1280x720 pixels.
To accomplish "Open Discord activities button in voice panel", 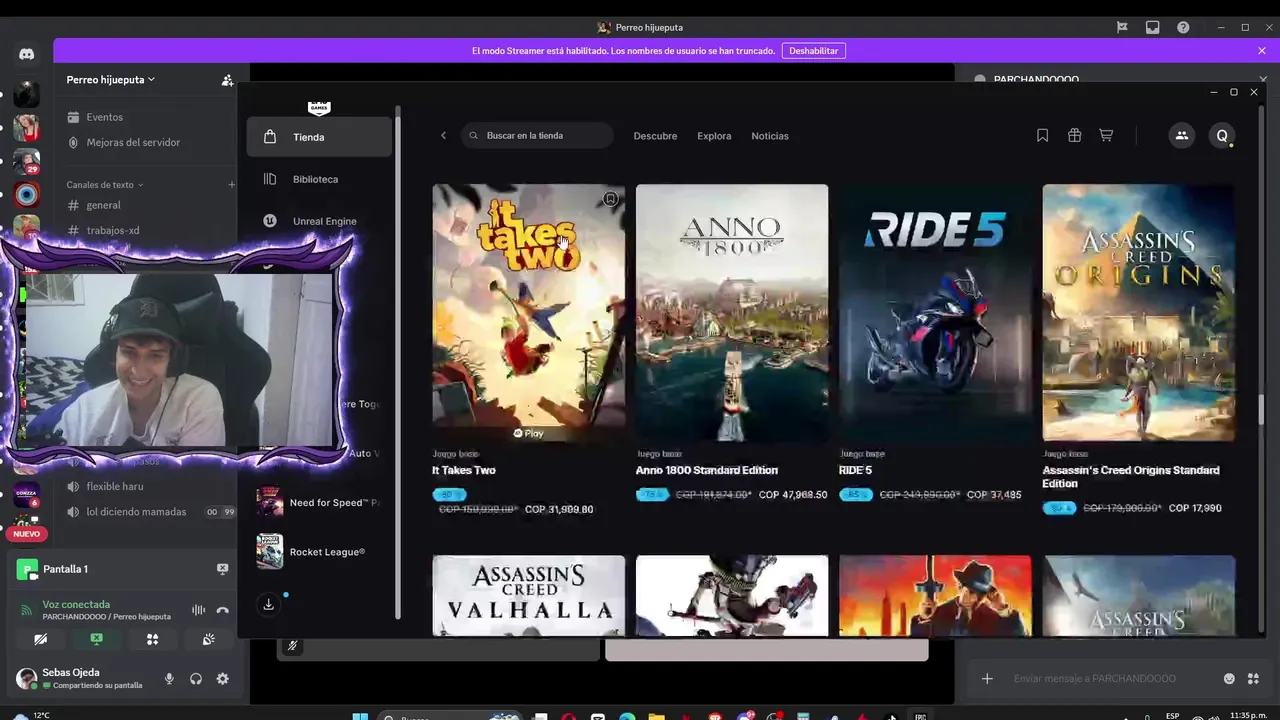I will coord(152,639).
